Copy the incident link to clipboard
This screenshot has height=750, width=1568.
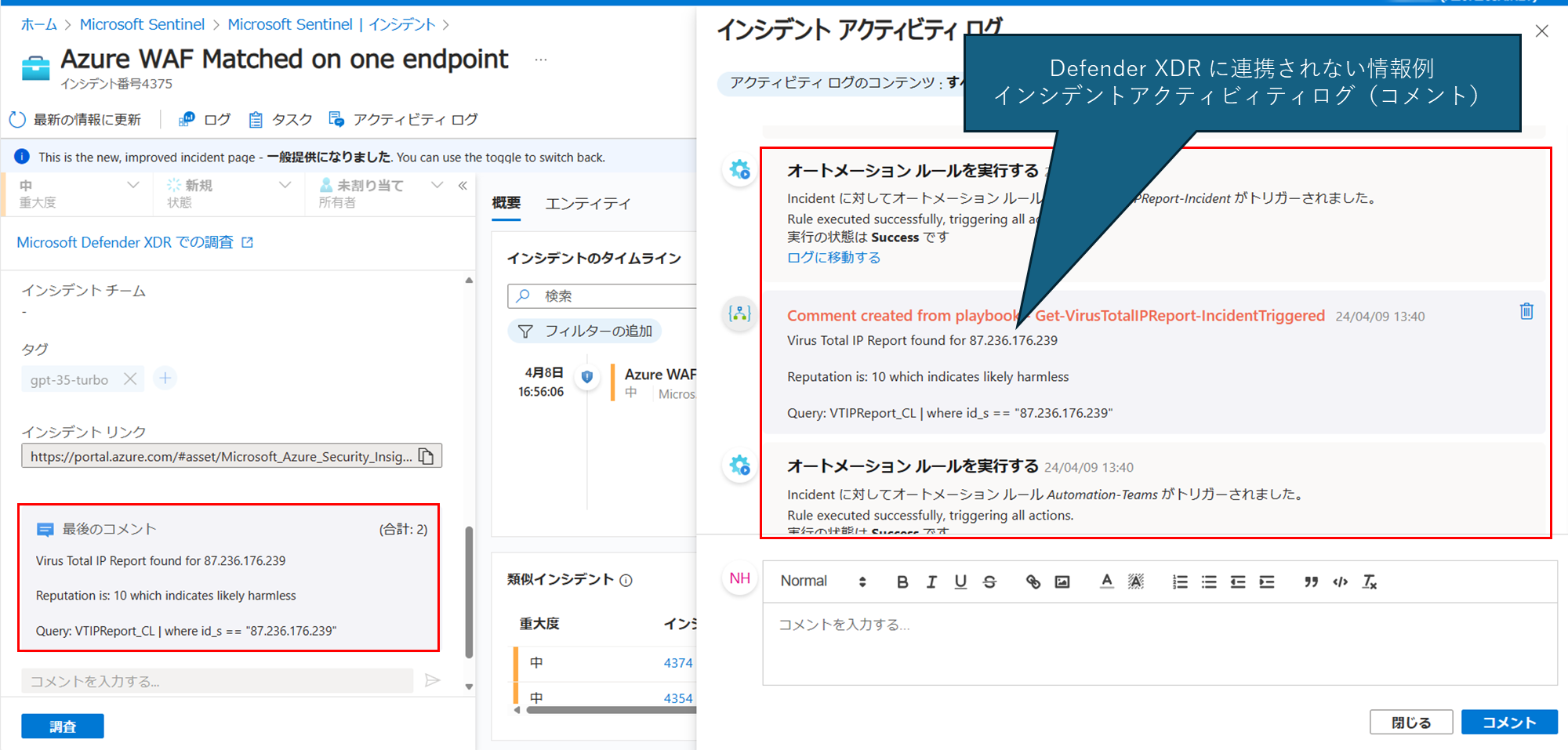pyautogui.click(x=426, y=456)
